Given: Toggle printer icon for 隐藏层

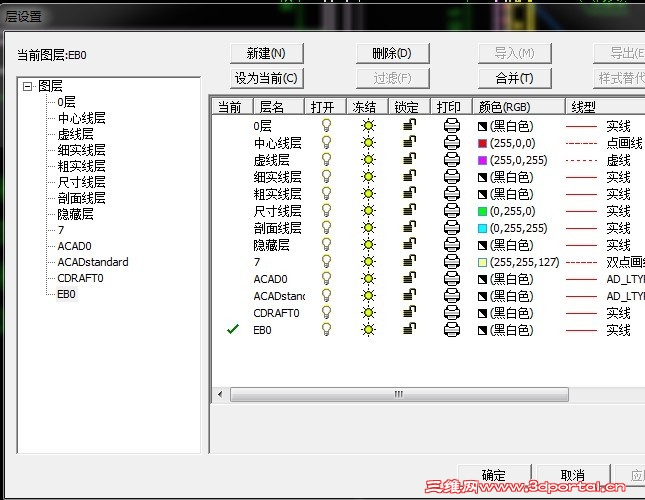Looking at the screenshot, I should point(452,245).
